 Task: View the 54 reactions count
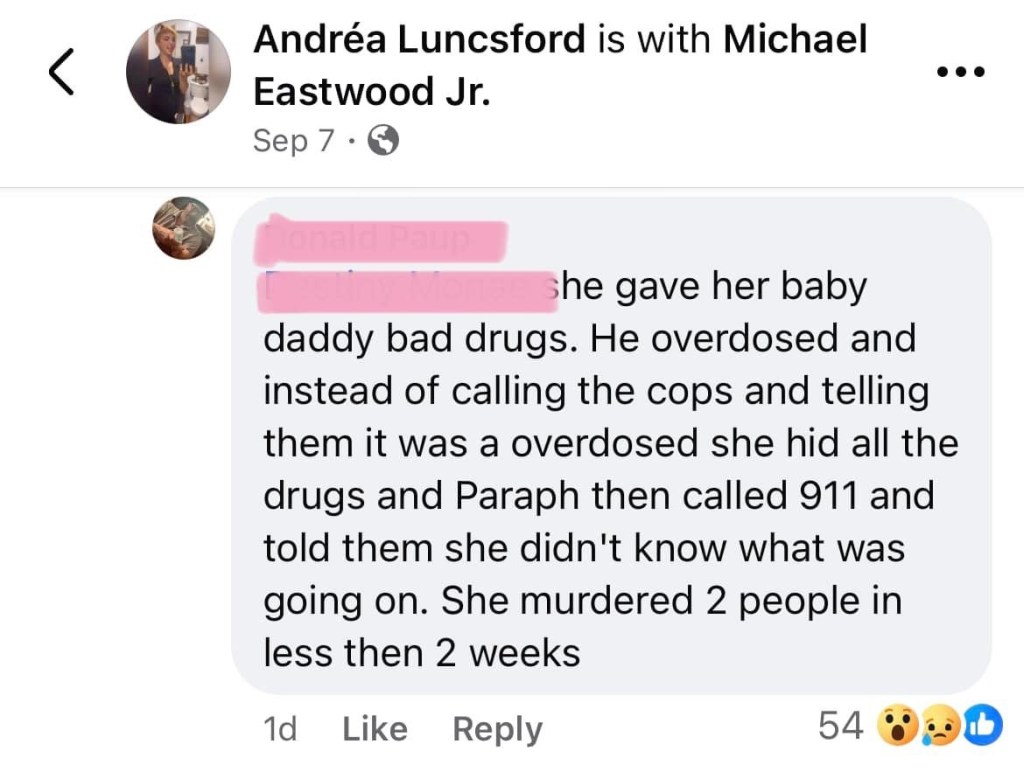tap(840, 726)
